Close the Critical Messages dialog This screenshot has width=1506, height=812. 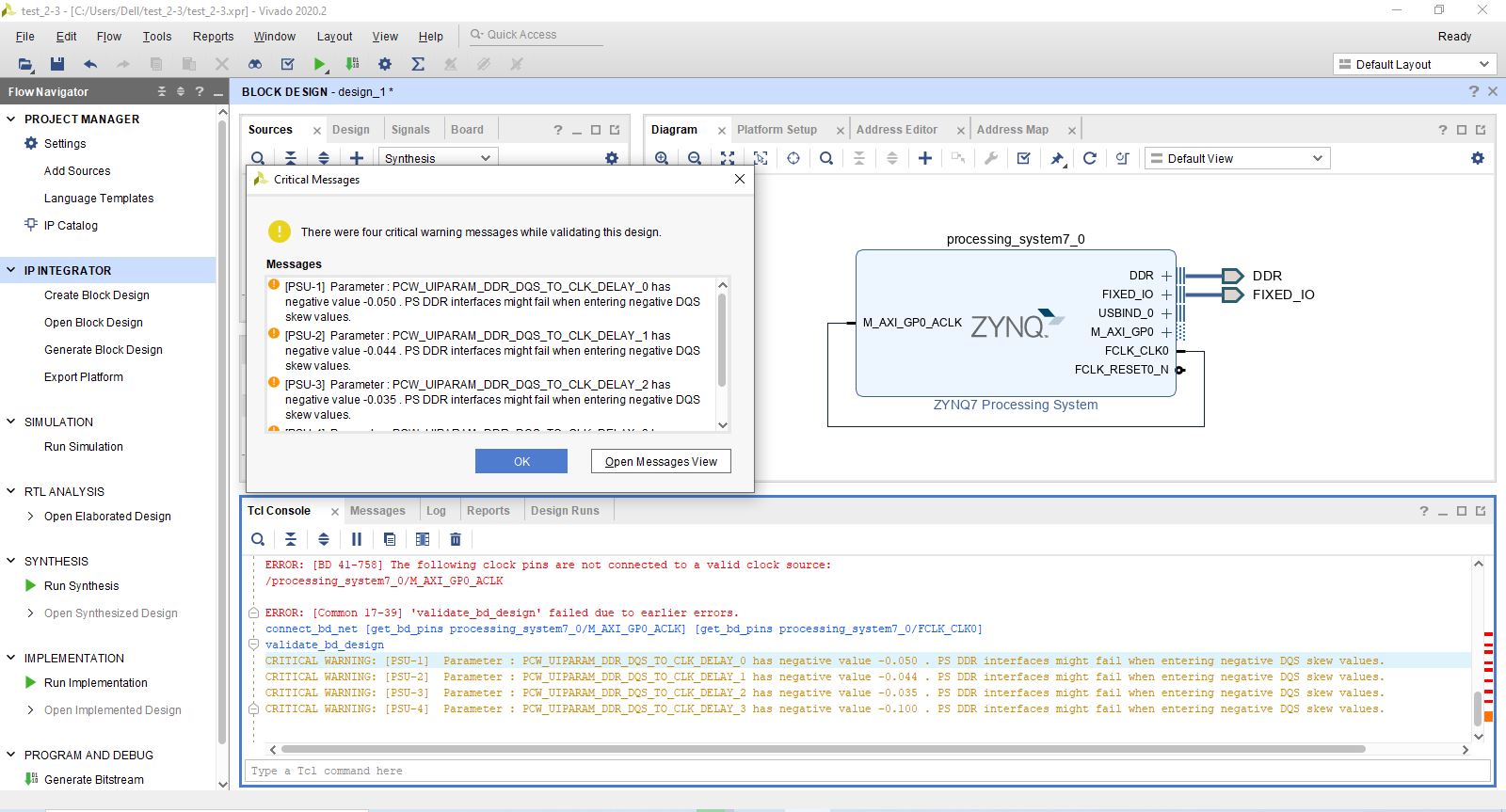[x=740, y=179]
